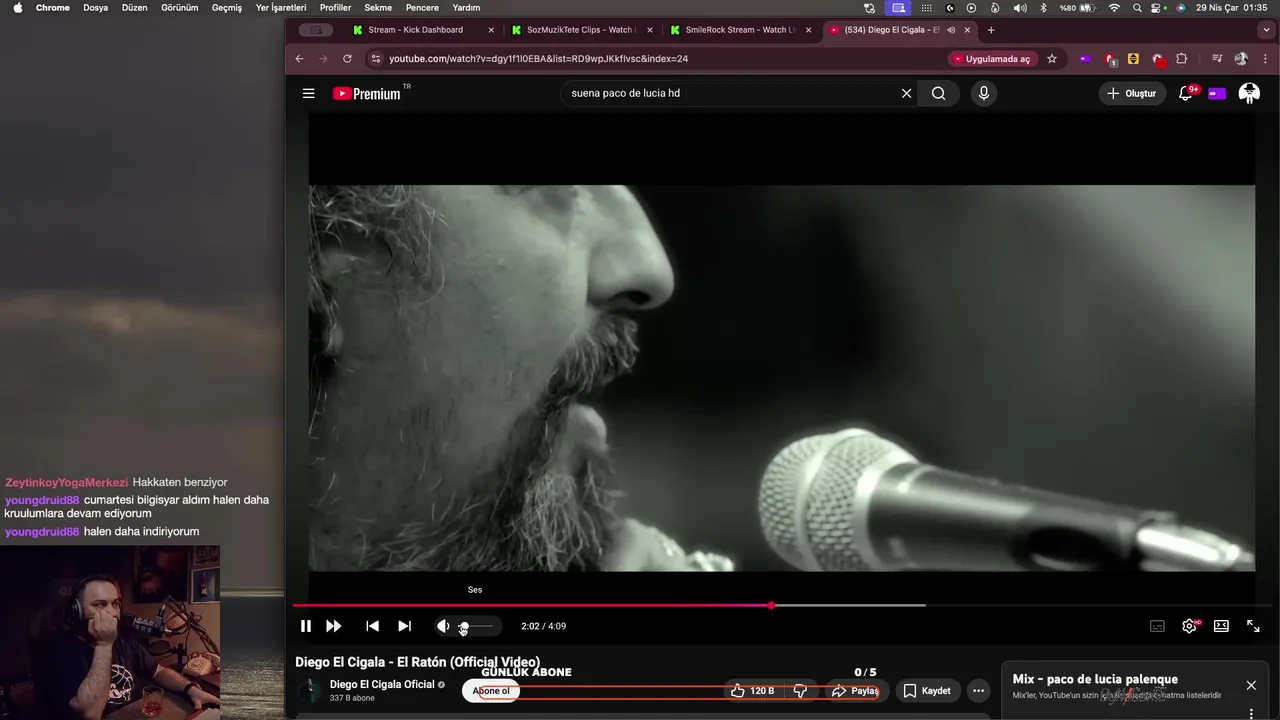Go back in Chrome
Viewport: 1280px width, 720px height.
(299, 59)
